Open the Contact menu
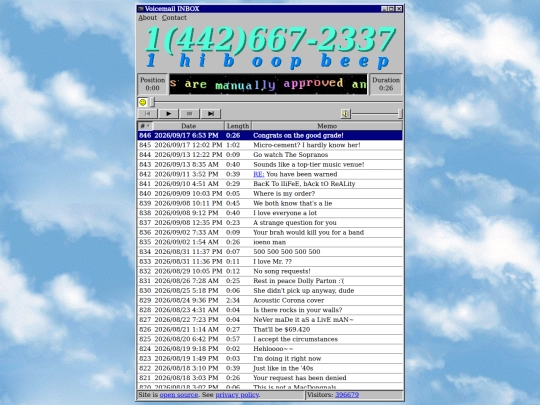The image size is (540, 405). [174, 18]
